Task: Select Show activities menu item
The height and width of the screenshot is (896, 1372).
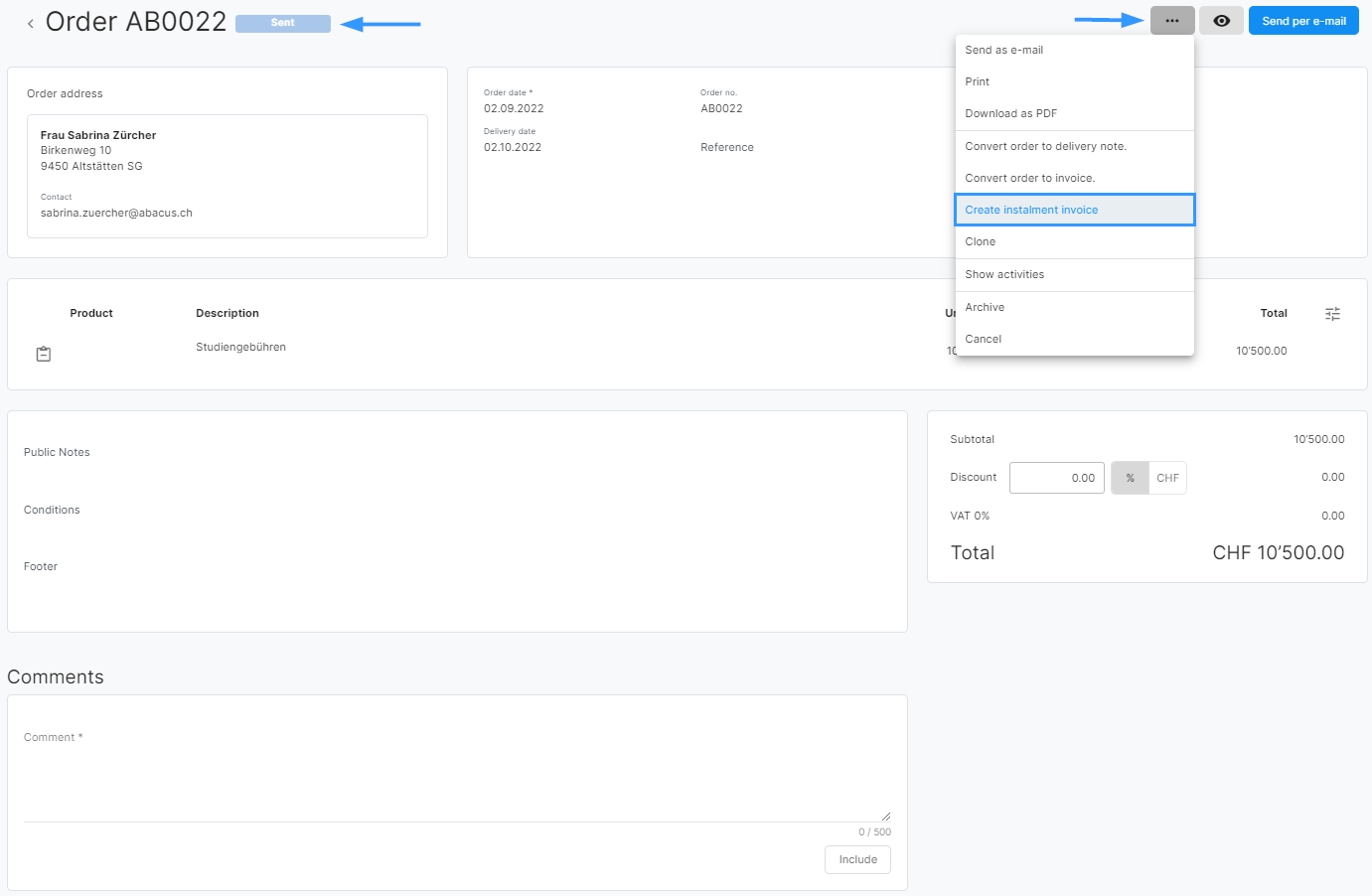Action: click(x=1004, y=274)
